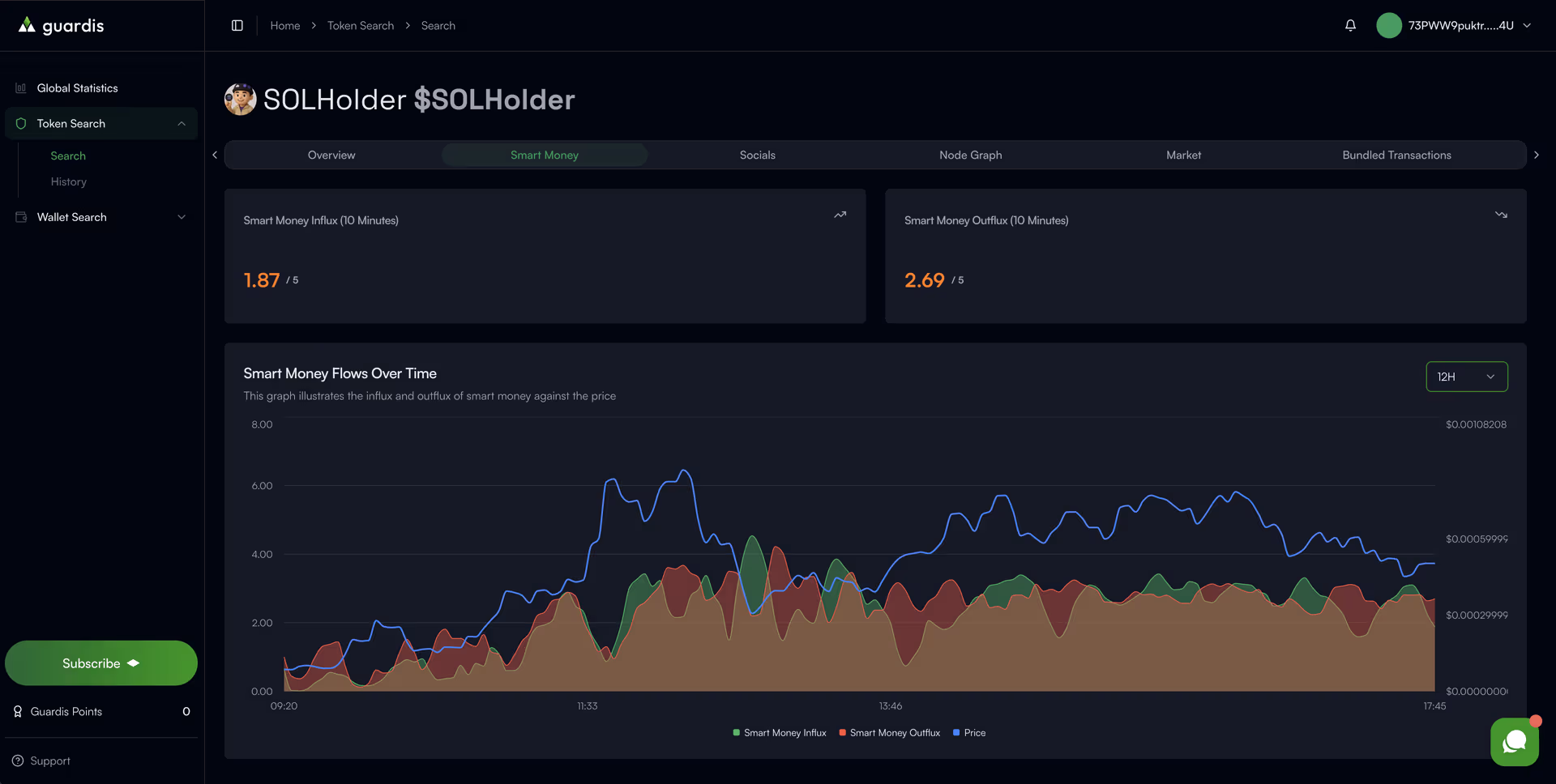Toggle Smart Money Outflux legend series
The height and width of the screenshot is (784, 1556).
pyautogui.click(x=889, y=733)
